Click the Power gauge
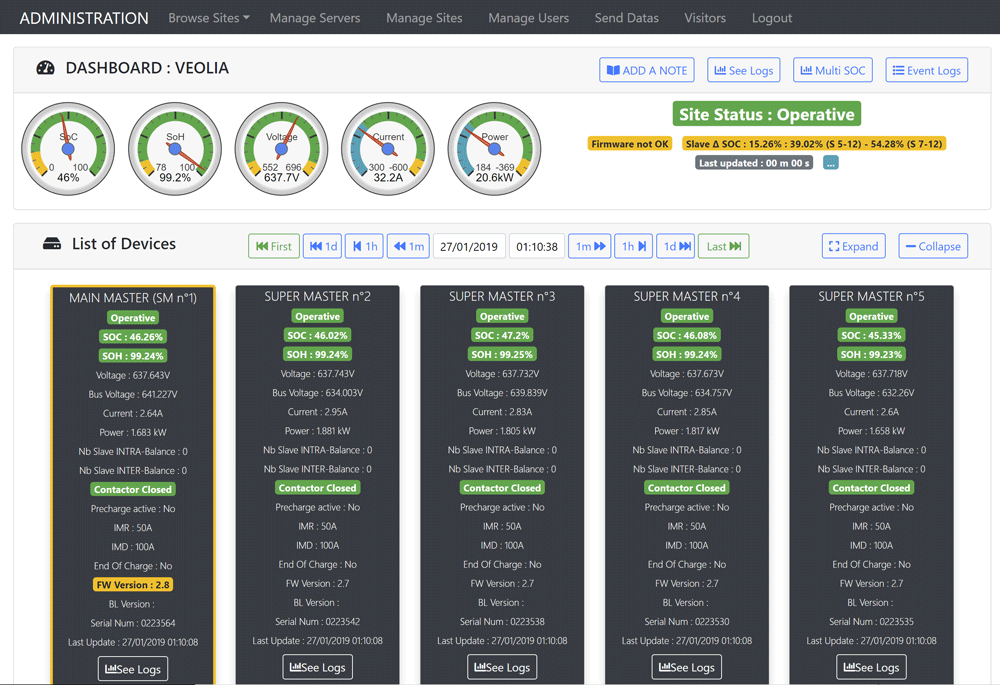This screenshot has height=685, width=1000. click(x=494, y=148)
